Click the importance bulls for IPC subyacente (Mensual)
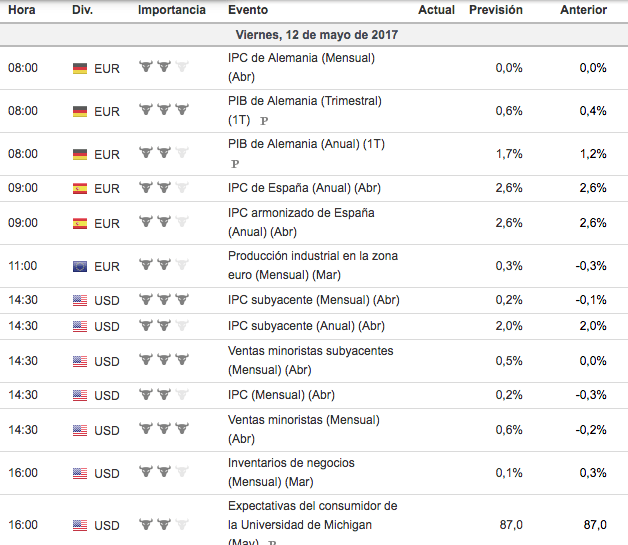The height and width of the screenshot is (545, 628). click(163, 299)
